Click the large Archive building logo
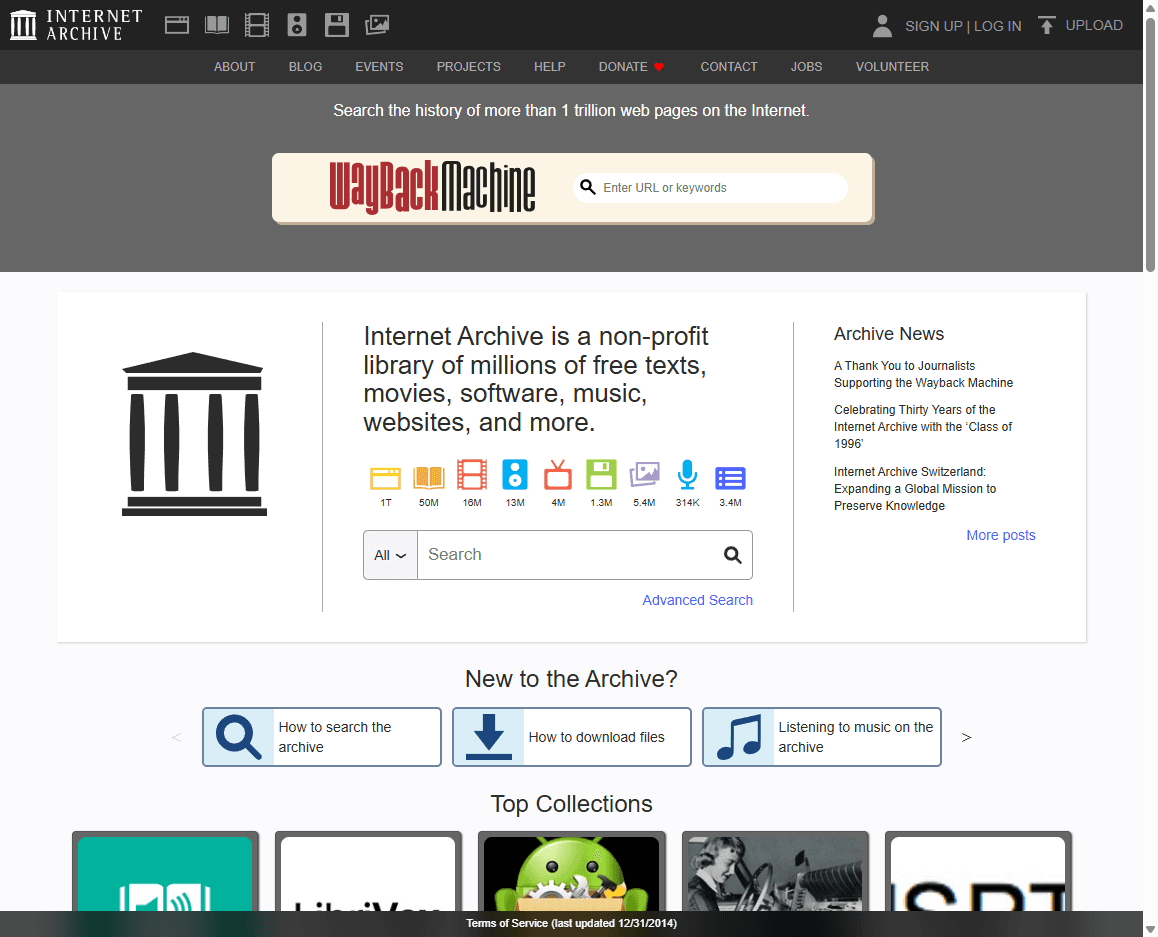This screenshot has height=937, width=1158. point(193,433)
